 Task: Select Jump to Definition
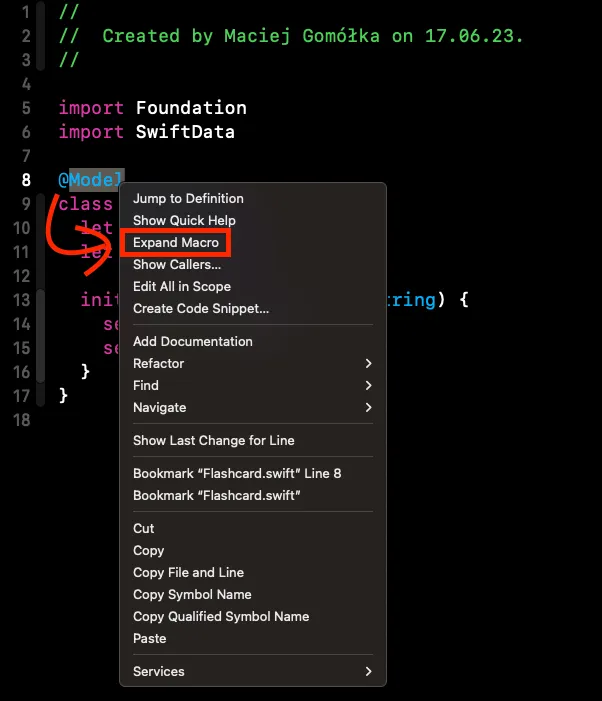point(188,198)
